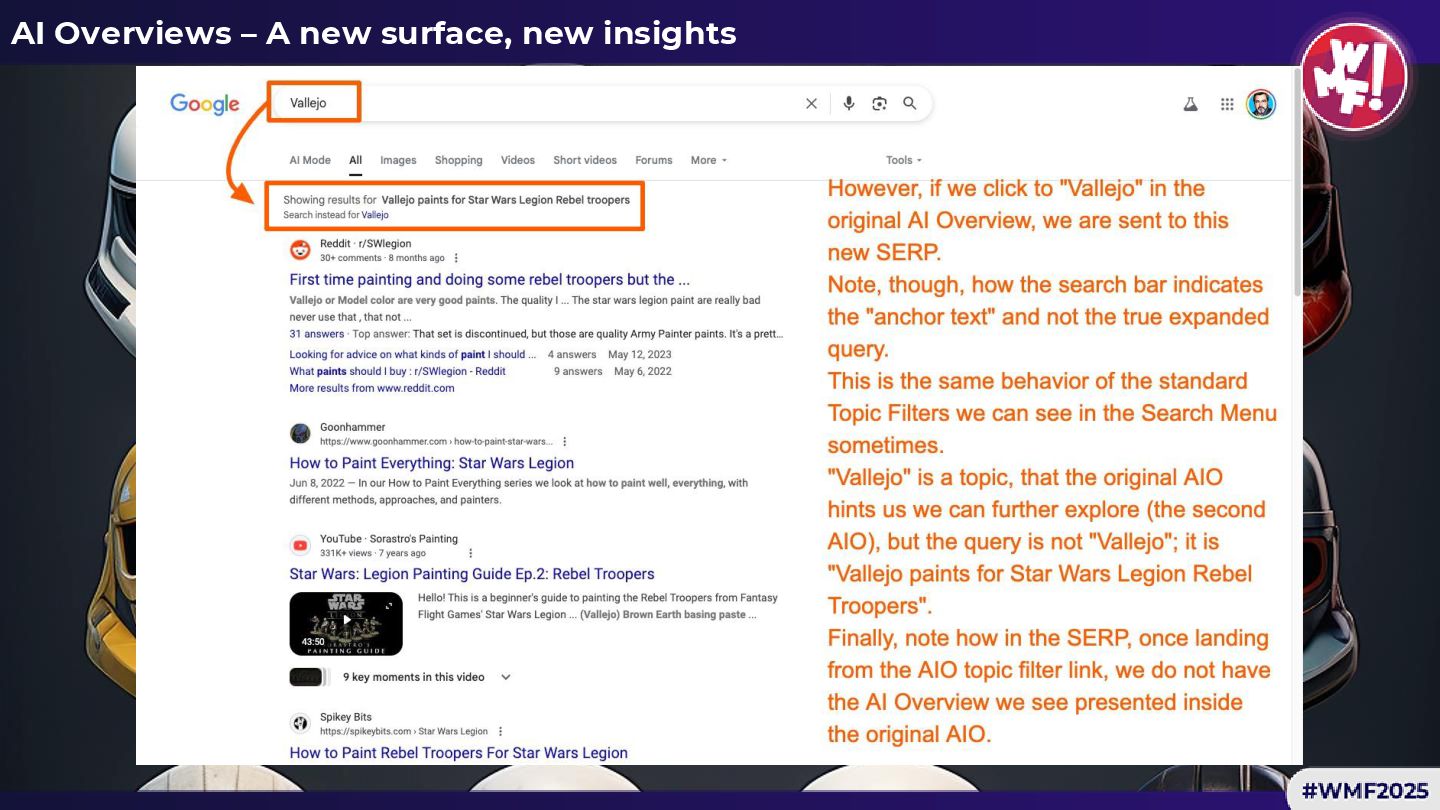
Task: Click the Goonhammer favicon
Action: (300, 433)
